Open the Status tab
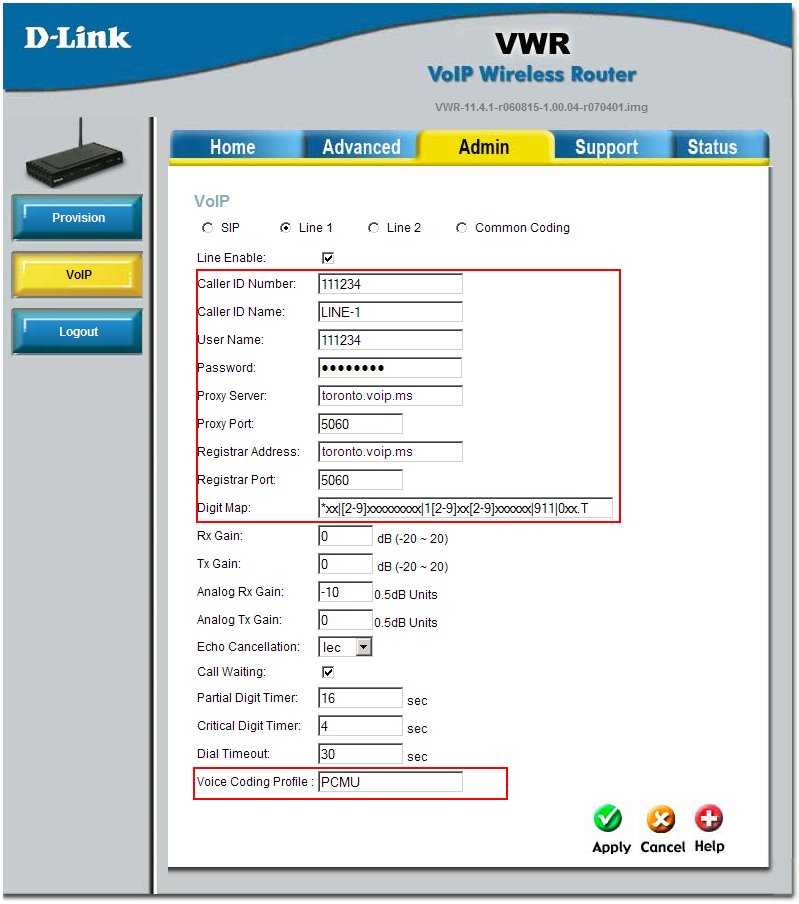Screen dimensions: 799x904 click(713, 147)
